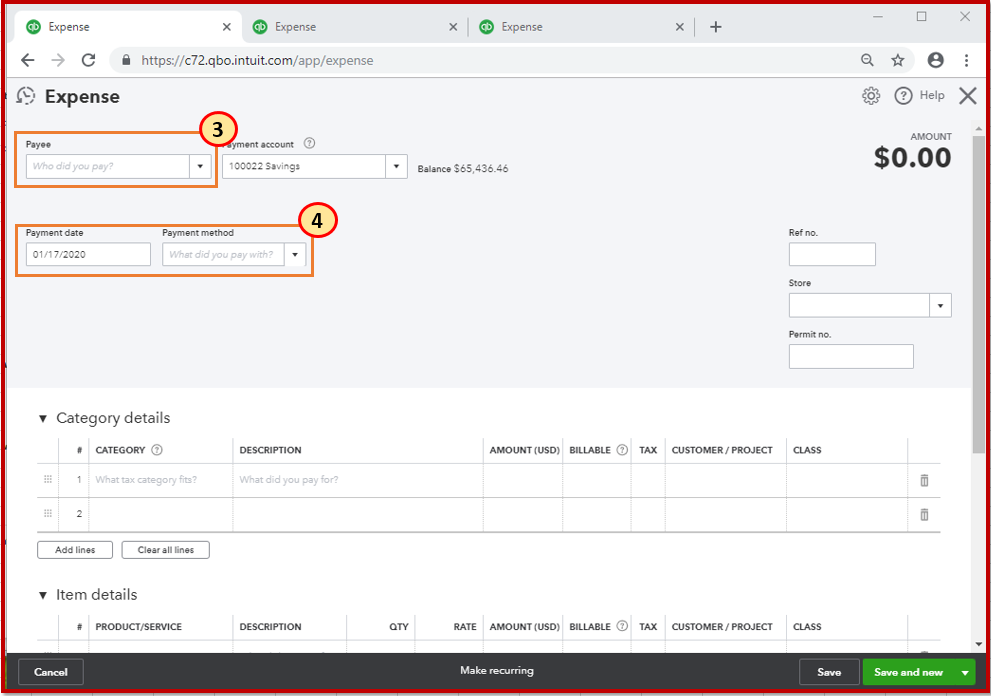Close the Expense form with X
Image resolution: width=991 pixels, height=696 pixels.
(968, 96)
